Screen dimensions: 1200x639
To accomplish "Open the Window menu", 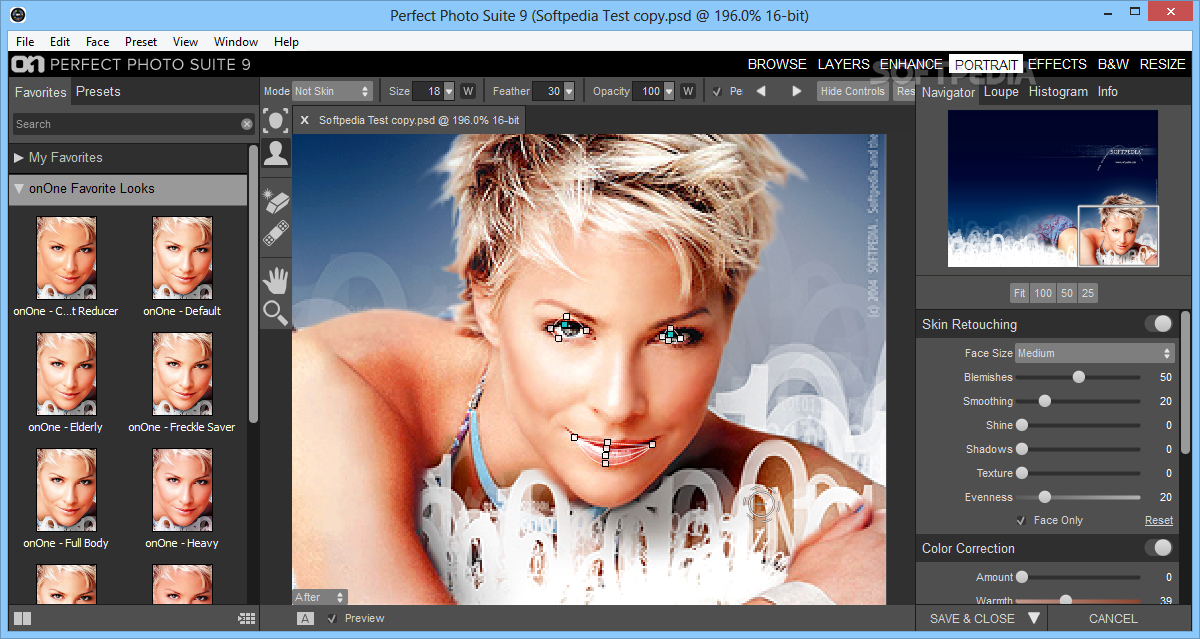I will point(236,42).
